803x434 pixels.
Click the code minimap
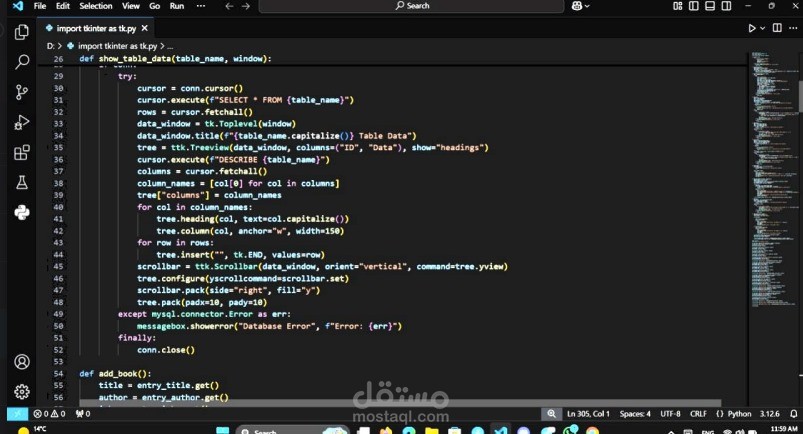click(773, 179)
